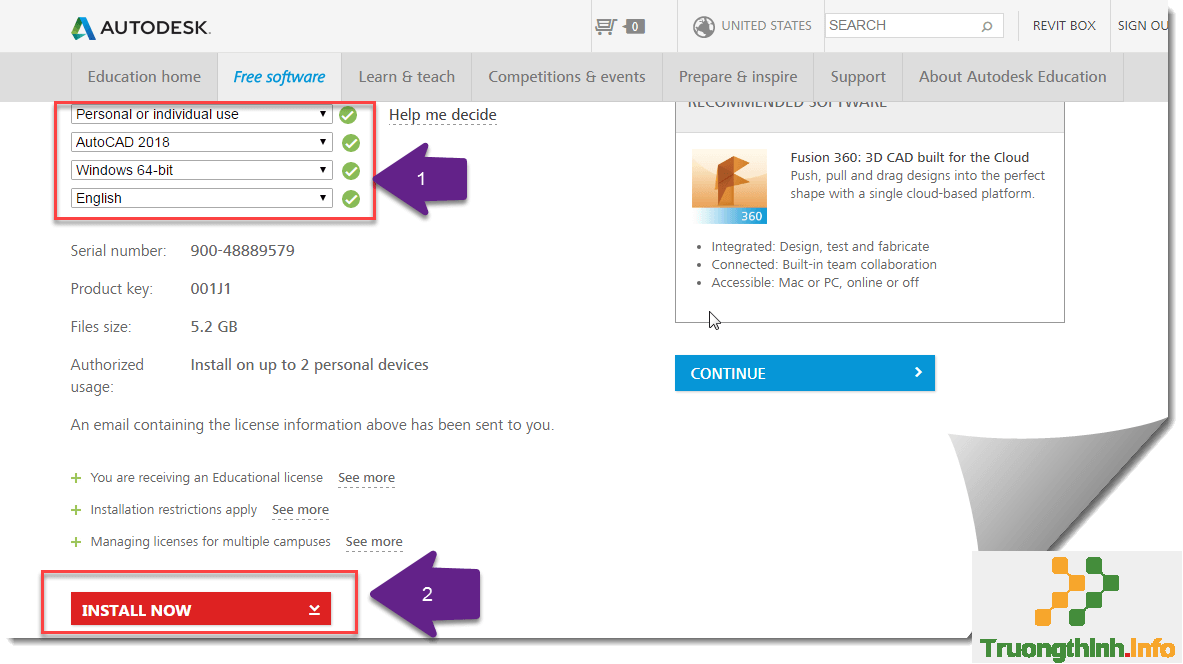Click the Fusion 360 heading text

tap(910, 157)
